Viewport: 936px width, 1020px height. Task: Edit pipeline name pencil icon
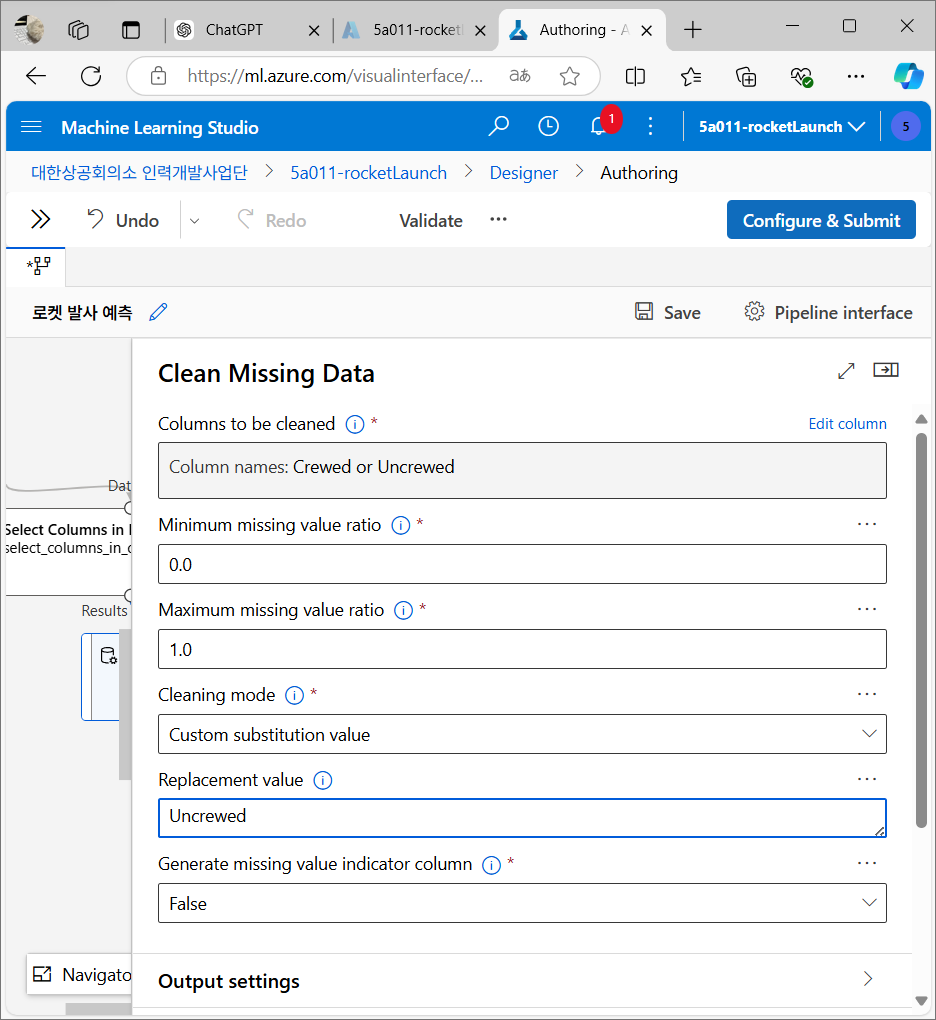[158, 312]
